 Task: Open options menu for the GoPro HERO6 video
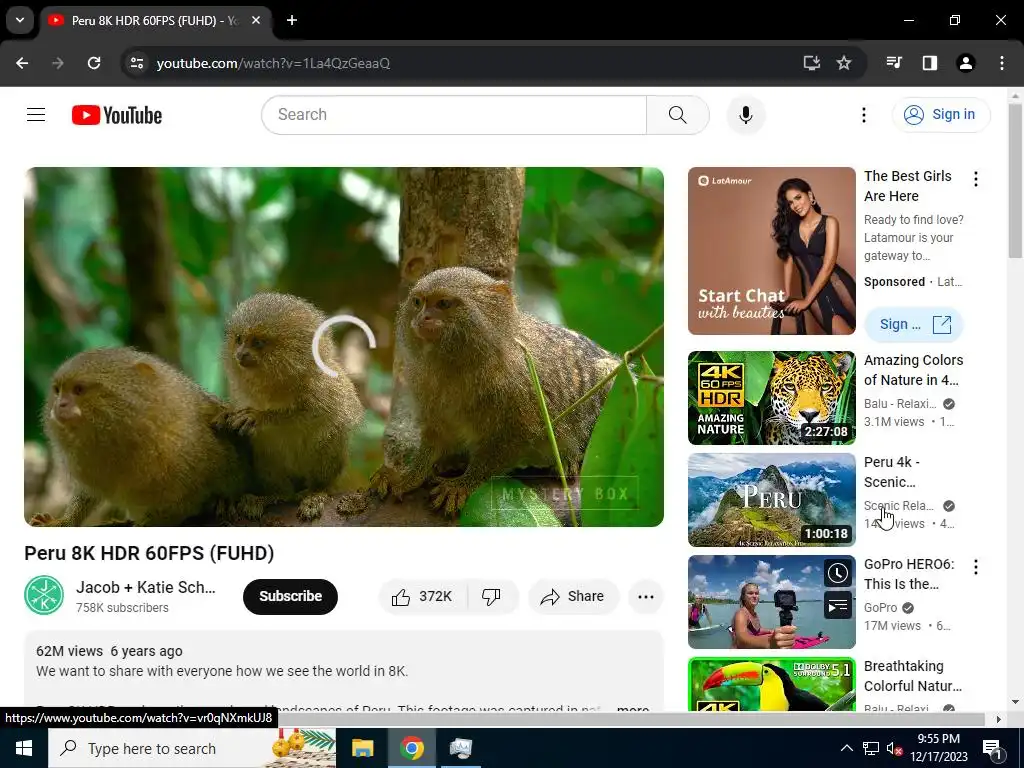point(976,567)
